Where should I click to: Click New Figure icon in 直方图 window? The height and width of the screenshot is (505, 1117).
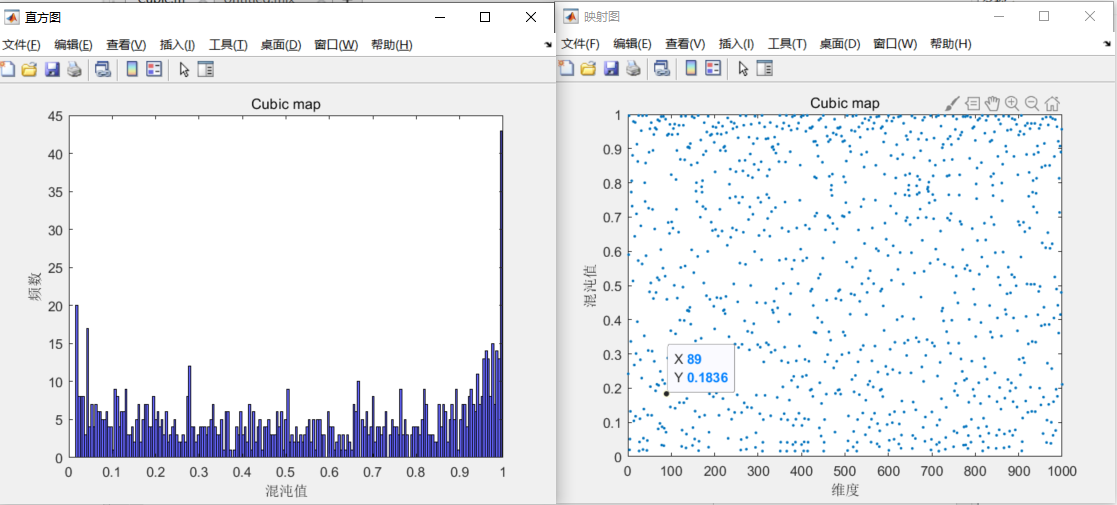[x=6, y=69]
